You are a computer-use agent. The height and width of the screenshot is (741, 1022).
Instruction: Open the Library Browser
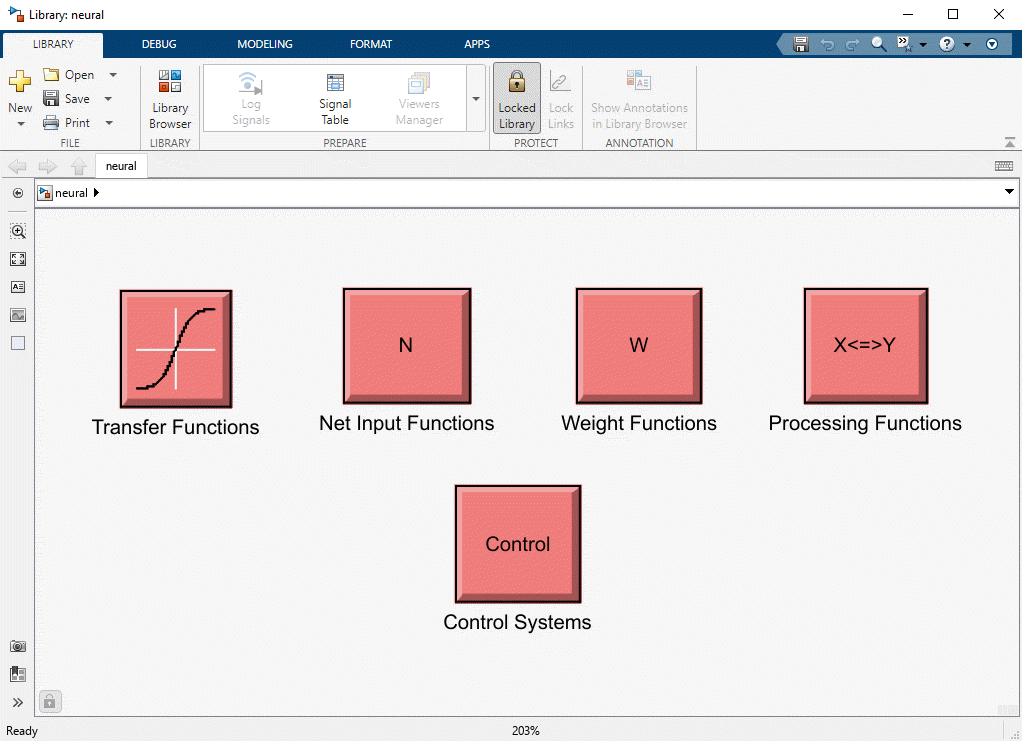tap(169, 97)
